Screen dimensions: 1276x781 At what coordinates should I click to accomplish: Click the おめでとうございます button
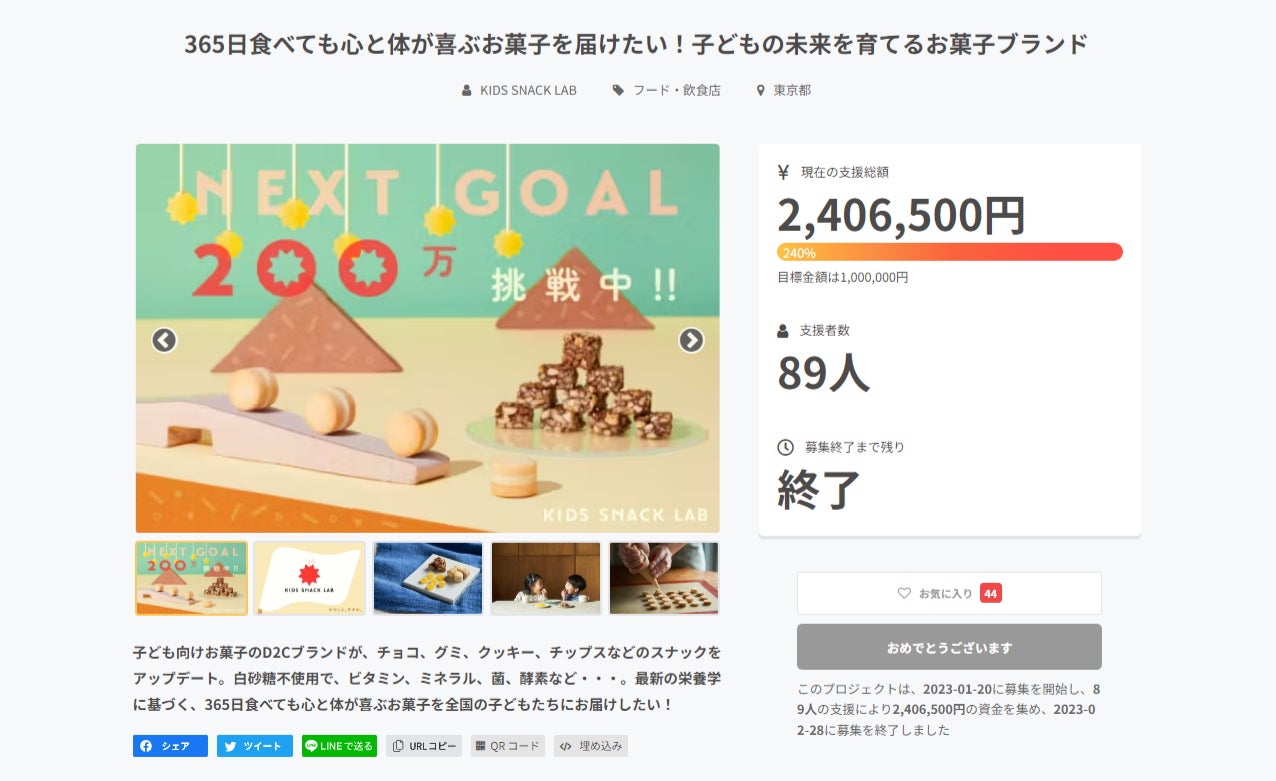[x=949, y=647]
